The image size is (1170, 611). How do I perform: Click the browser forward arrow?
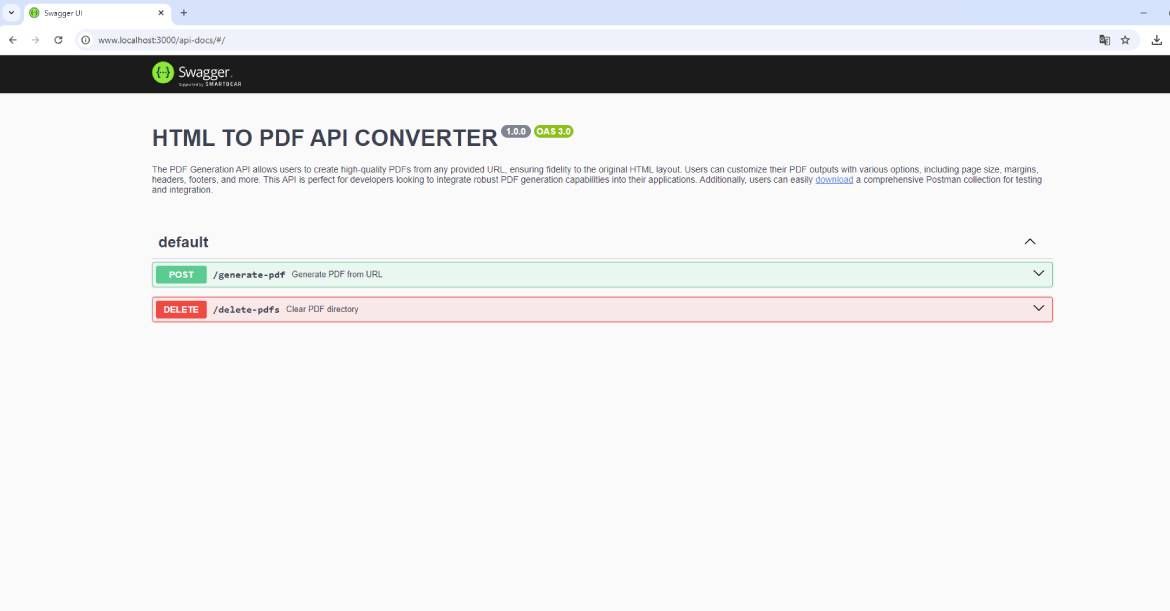(35, 40)
